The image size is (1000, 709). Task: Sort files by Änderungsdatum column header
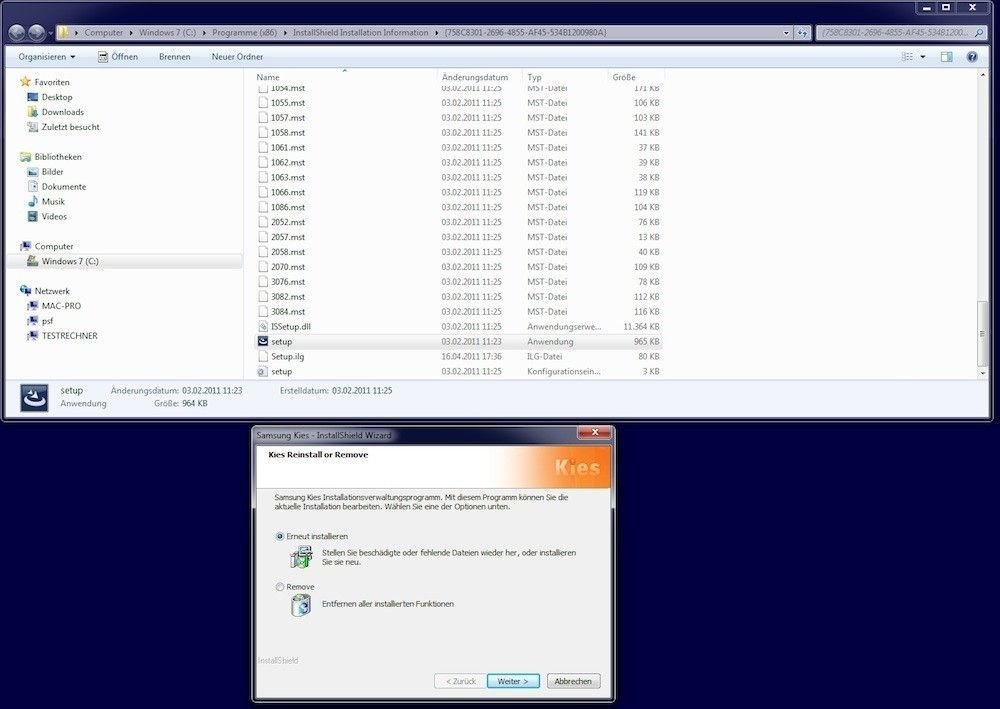pyautogui.click(x=480, y=77)
